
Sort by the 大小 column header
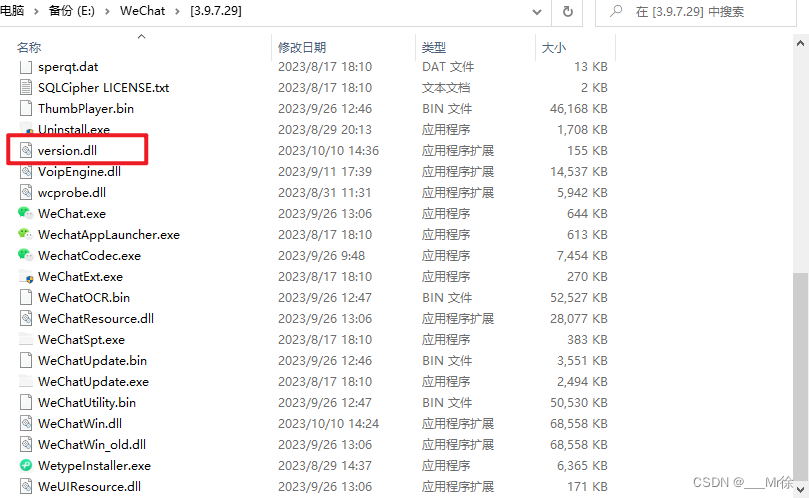[x=554, y=47]
